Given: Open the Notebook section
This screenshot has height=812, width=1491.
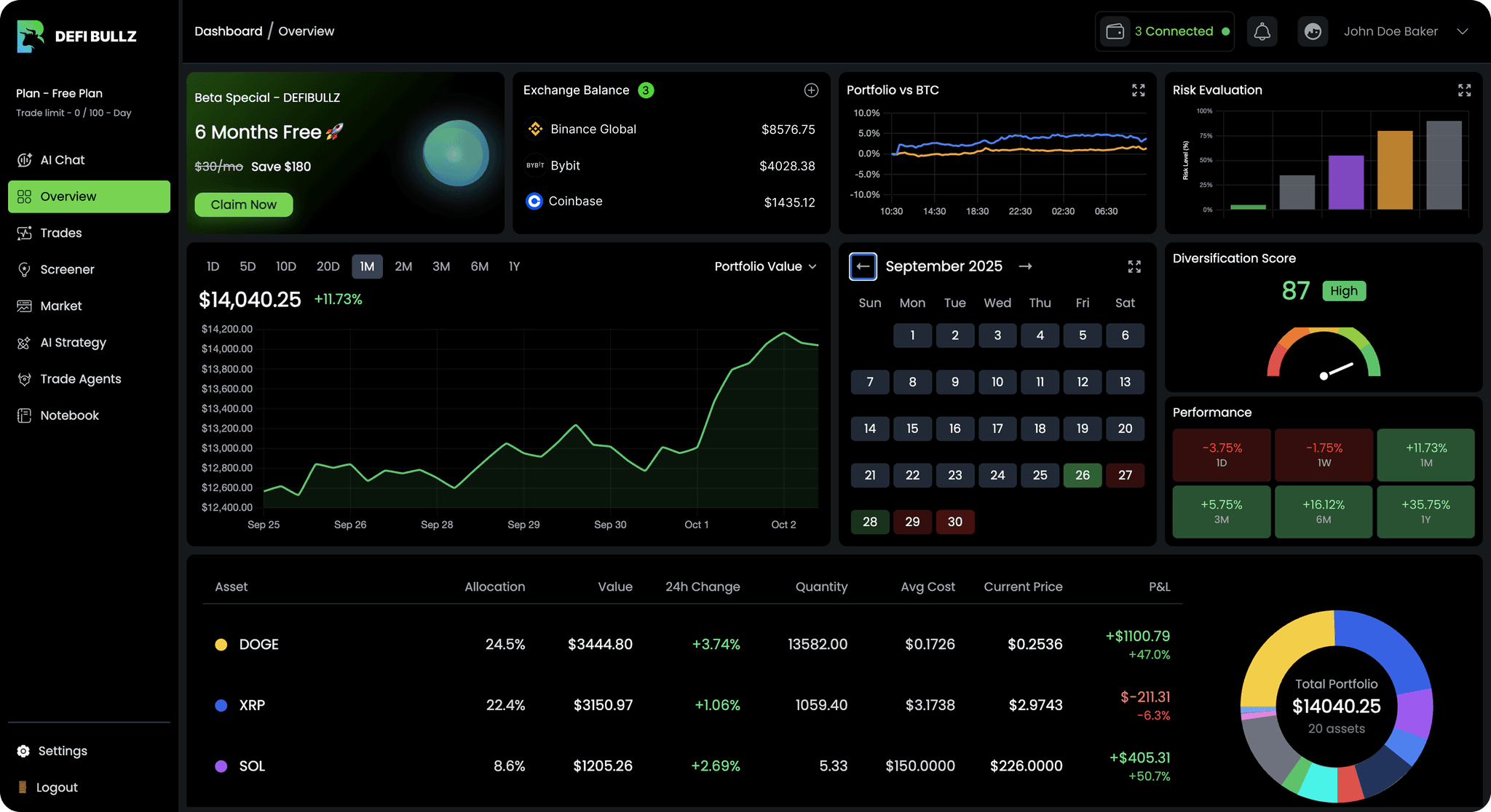Looking at the screenshot, I should pos(69,415).
